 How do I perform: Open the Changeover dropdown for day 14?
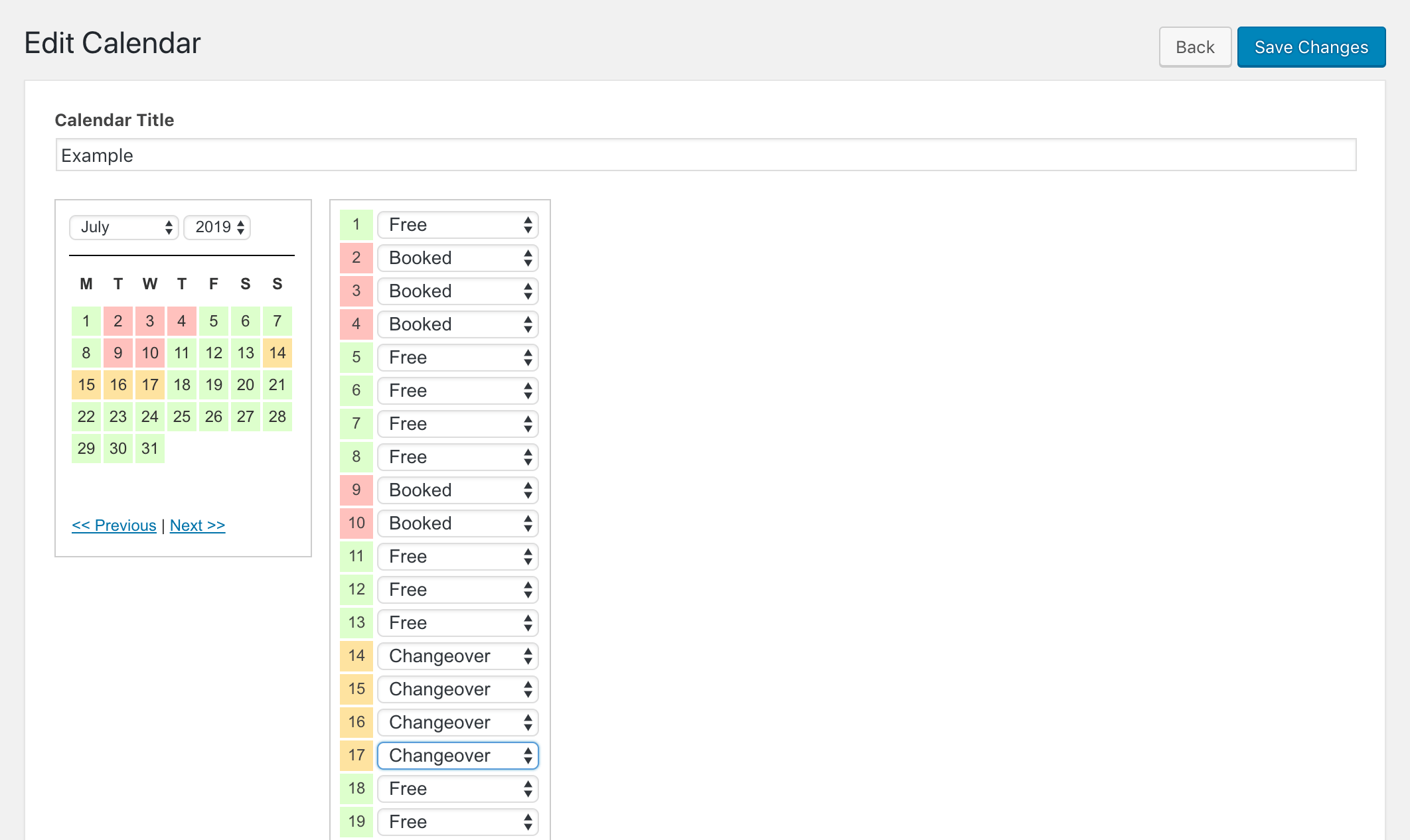(x=457, y=656)
